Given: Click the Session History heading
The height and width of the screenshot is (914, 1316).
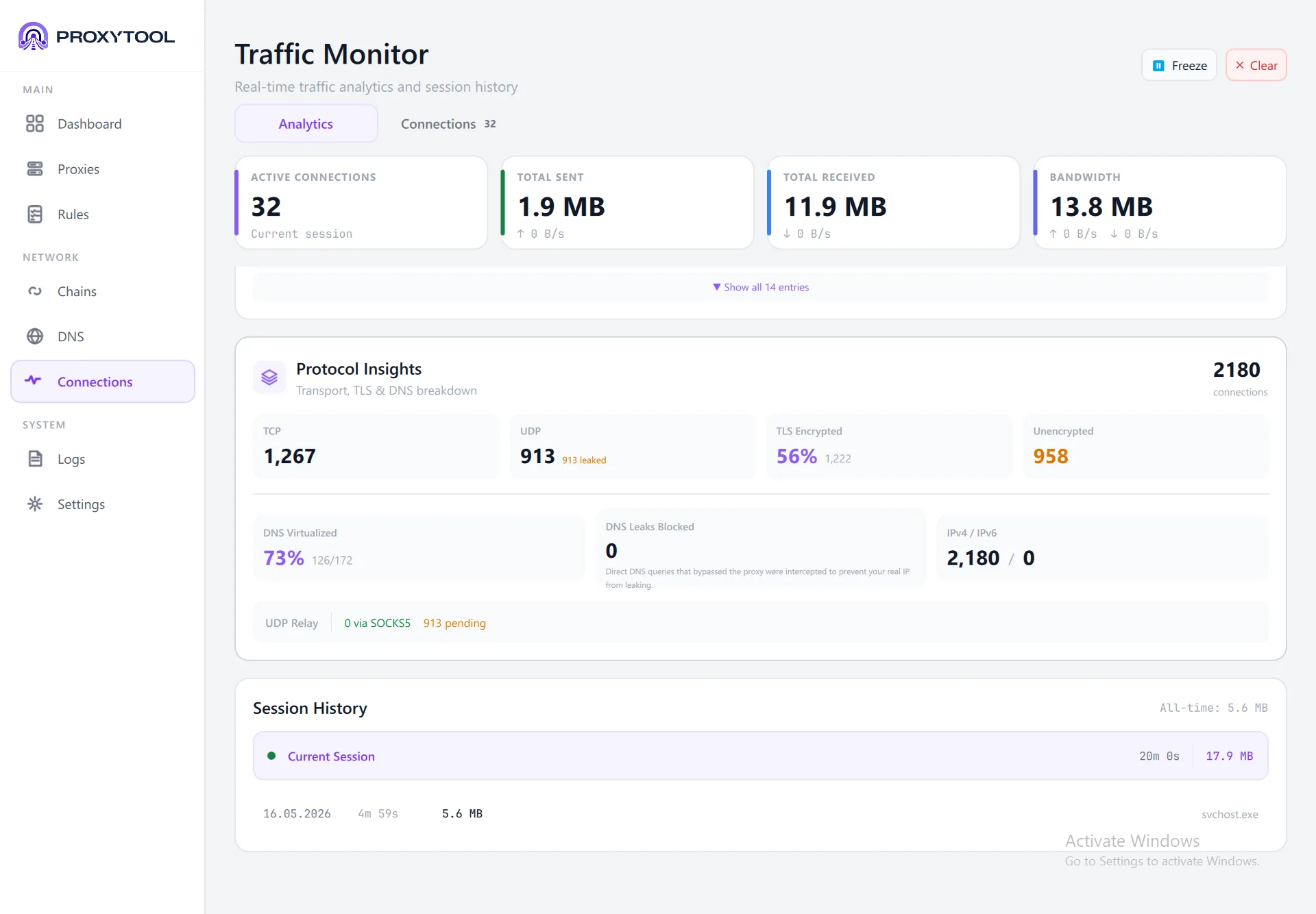Looking at the screenshot, I should tap(310, 708).
